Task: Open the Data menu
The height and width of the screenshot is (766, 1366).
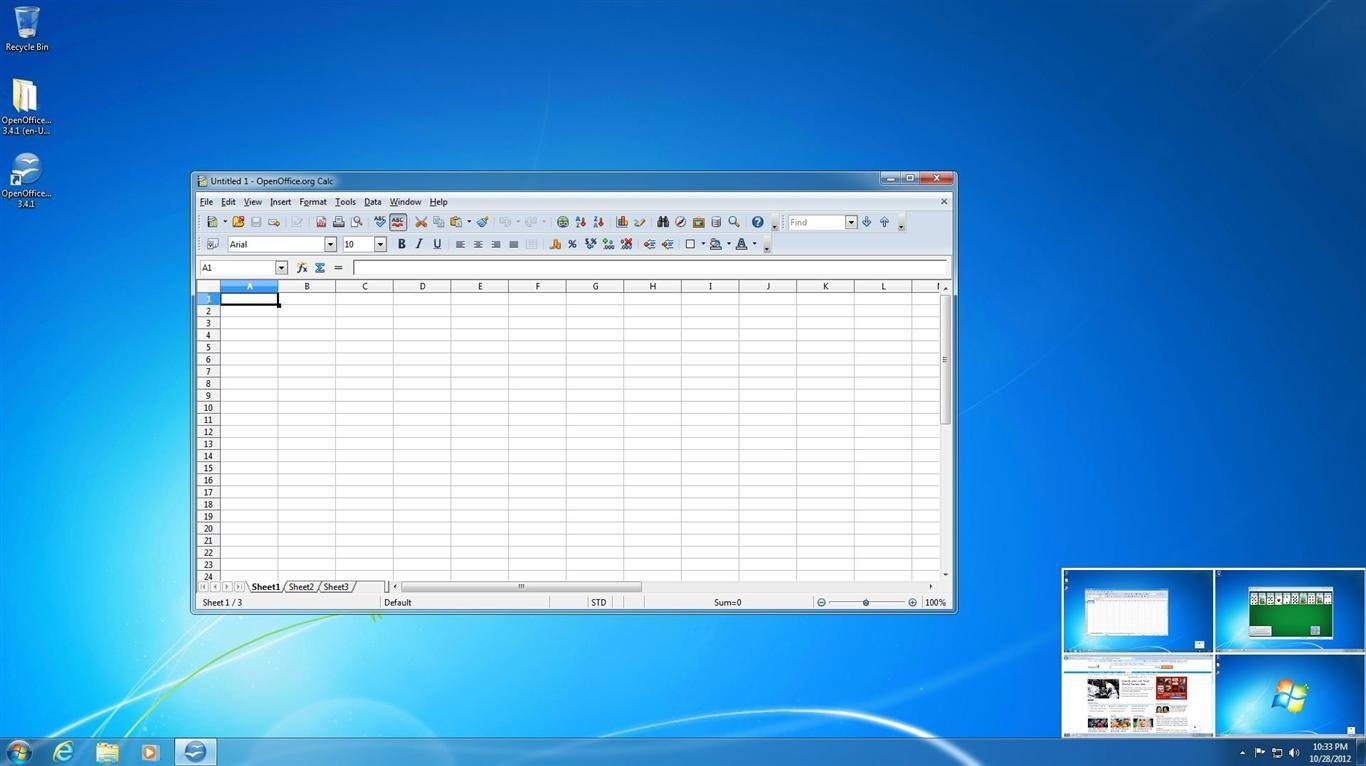Action: tap(372, 202)
